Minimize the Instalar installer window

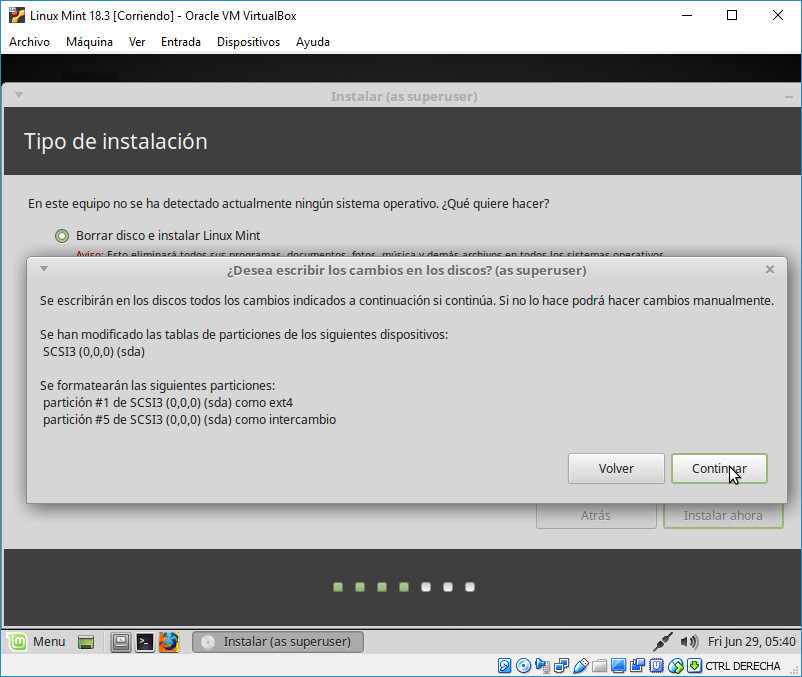coord(789,97)
